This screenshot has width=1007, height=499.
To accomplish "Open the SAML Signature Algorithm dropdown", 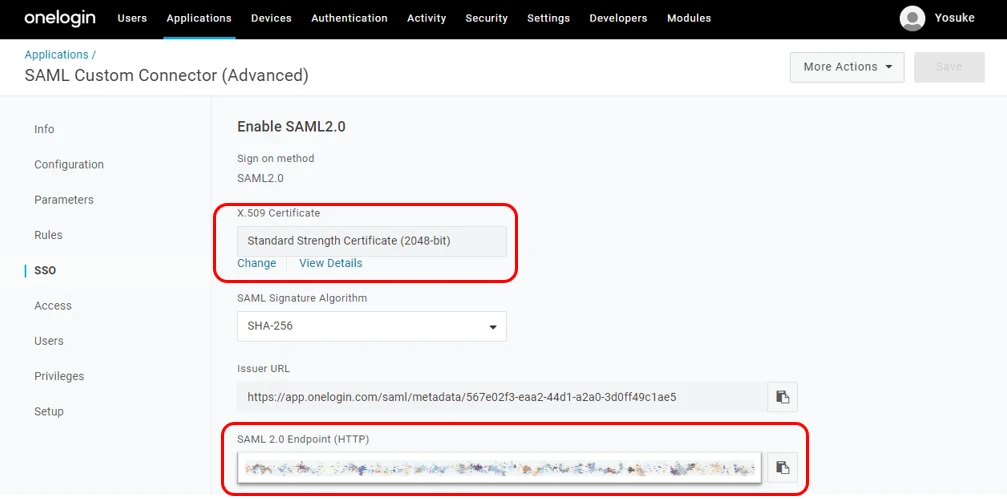I will (x=372, y=326).
